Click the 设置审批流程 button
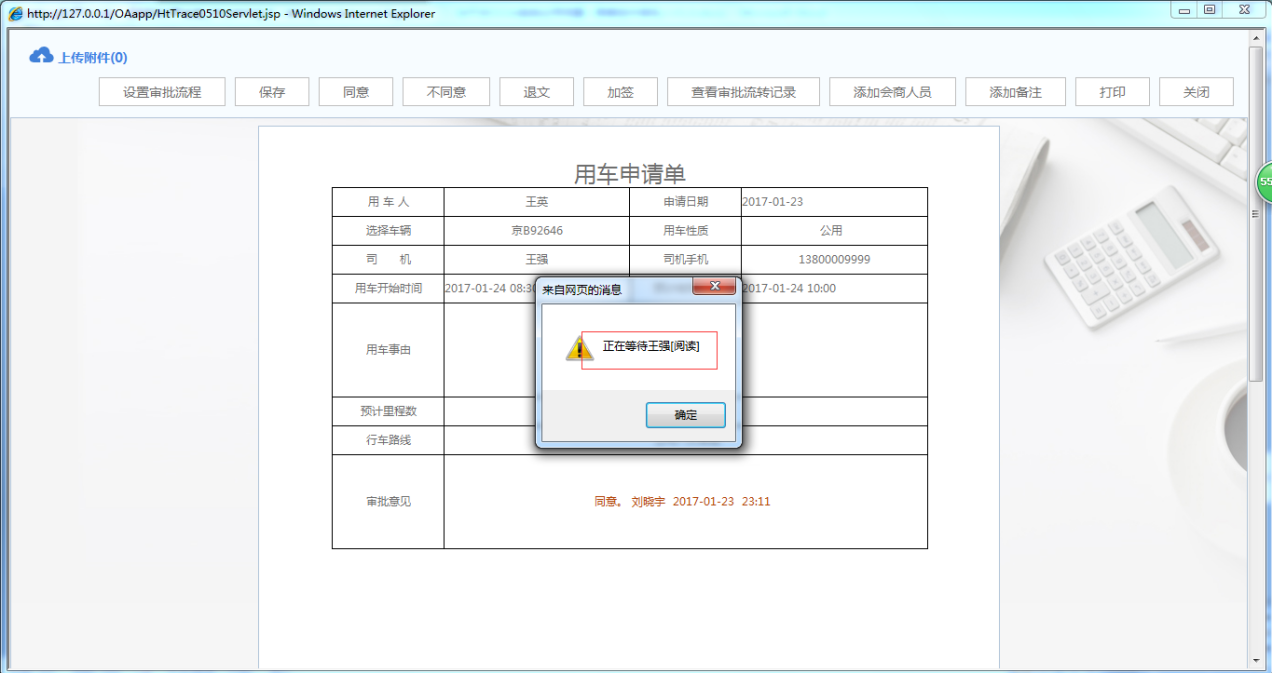1272x673 pixels. [162, 91]
